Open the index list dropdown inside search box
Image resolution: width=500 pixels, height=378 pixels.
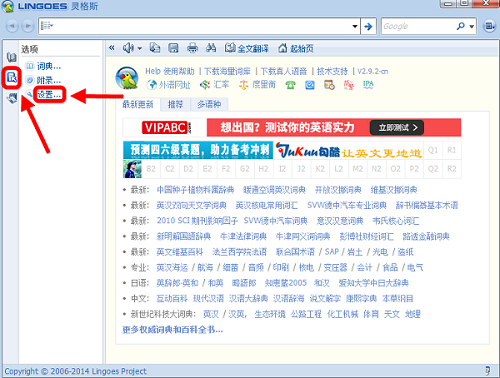click(47, 26)
